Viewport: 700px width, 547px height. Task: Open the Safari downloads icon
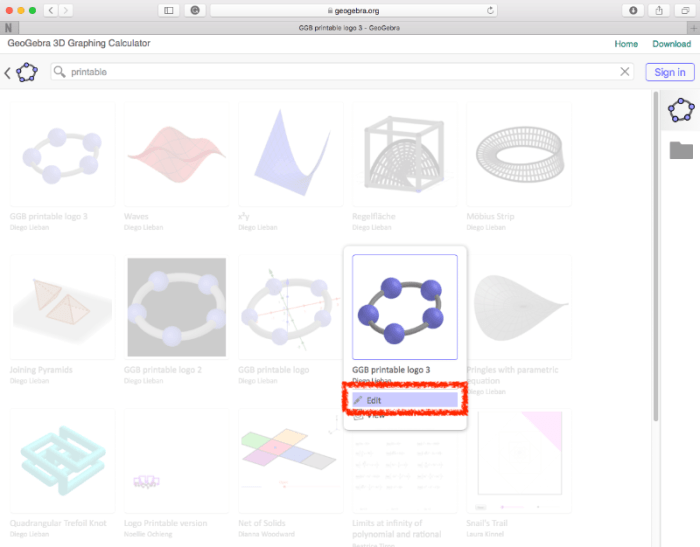(633, 10)
